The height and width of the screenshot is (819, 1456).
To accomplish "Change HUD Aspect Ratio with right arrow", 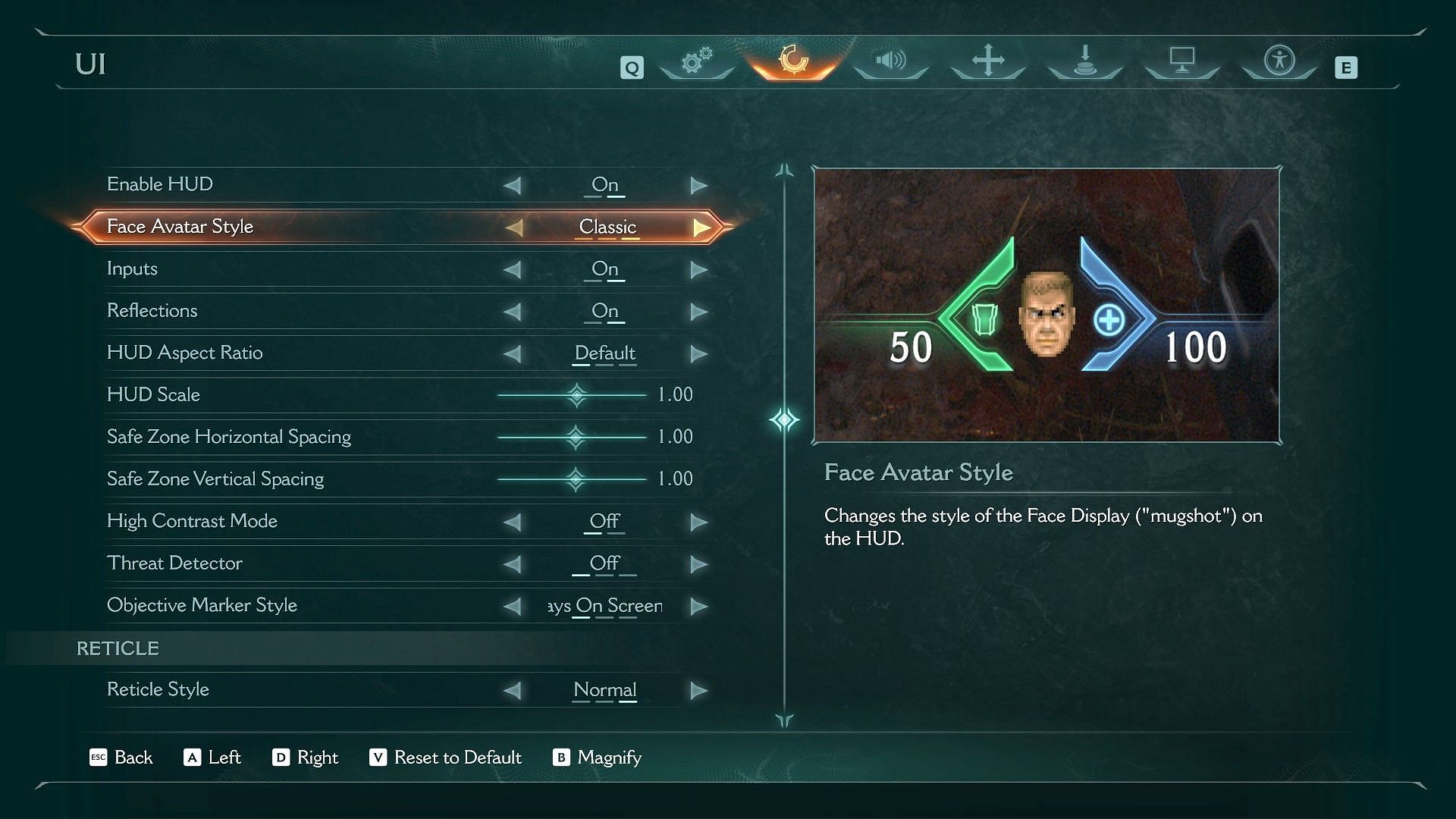I will [698, 353].
